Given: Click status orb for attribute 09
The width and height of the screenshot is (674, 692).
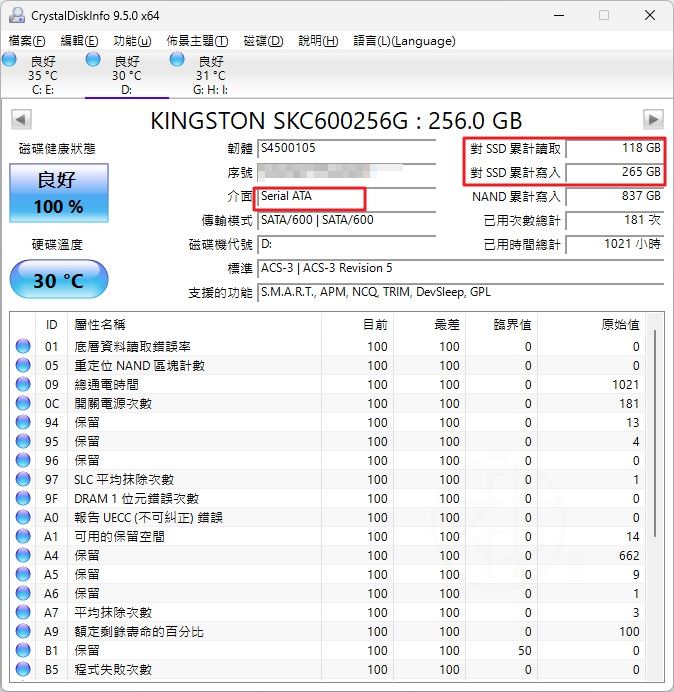Looking at the screenshot, I should [x=23, y=384].
